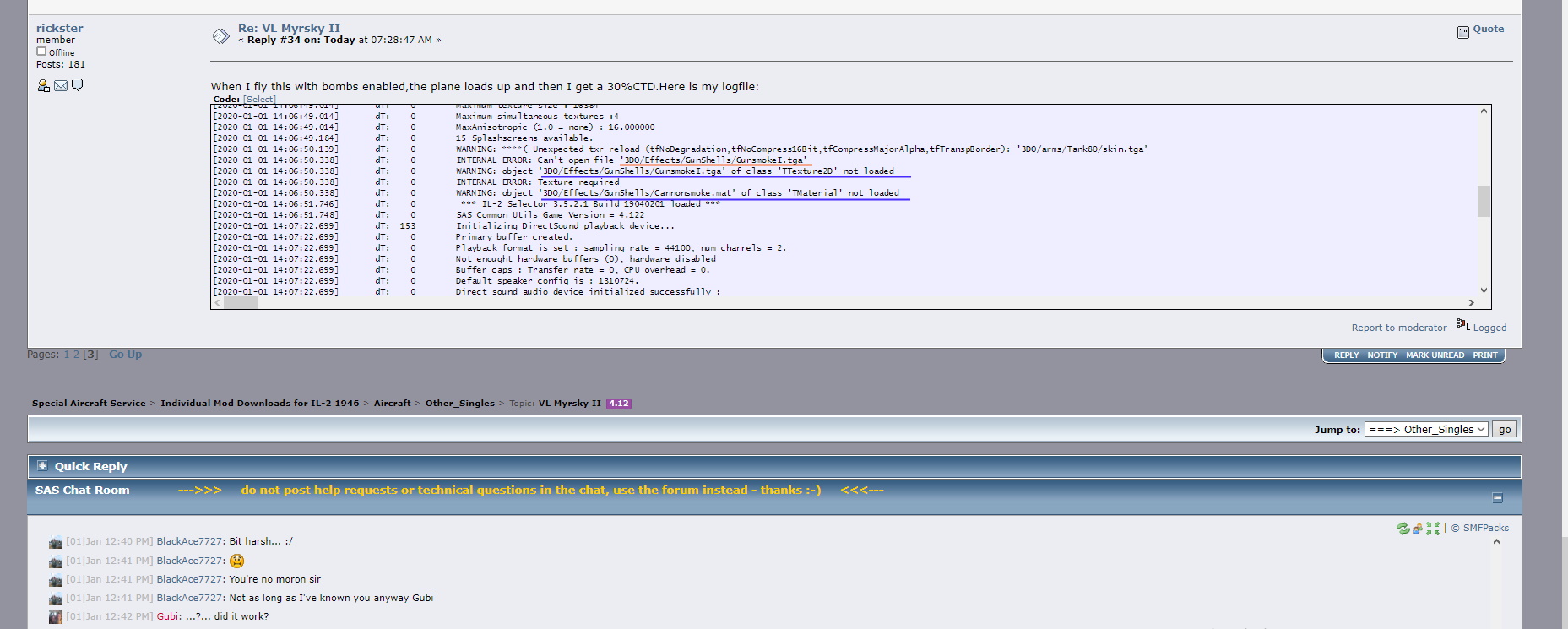
Task: Collapse the SAS Chat Room panel
Action: [x=1498, y=498]
